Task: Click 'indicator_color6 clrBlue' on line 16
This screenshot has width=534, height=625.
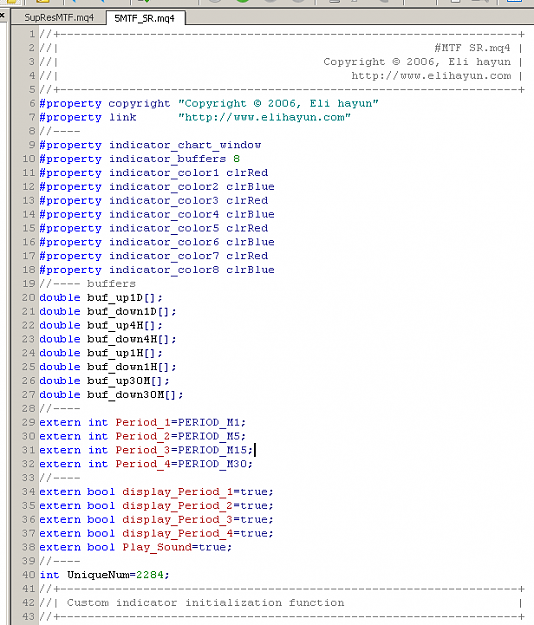Action: [192, 242]
